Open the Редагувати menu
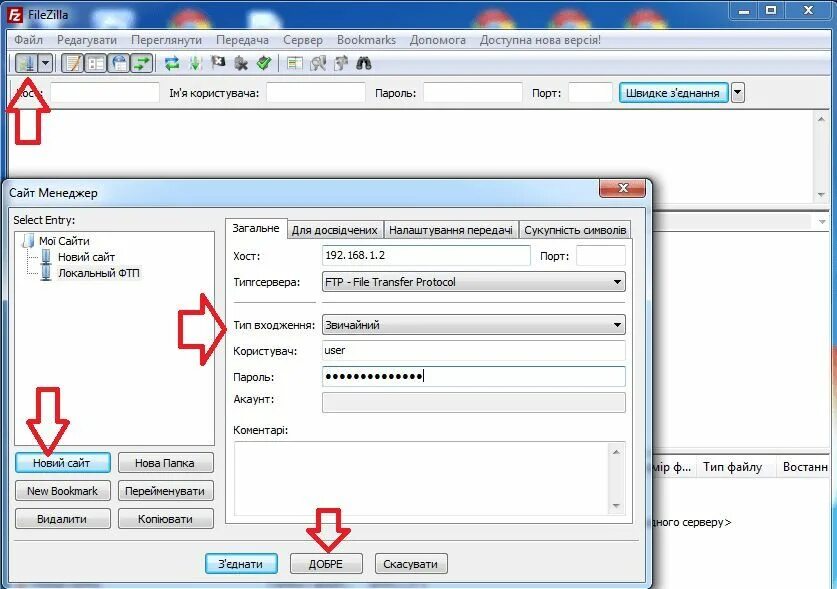Image resolution: width=837 pixels, height=589 pixels. click(87, 40)
